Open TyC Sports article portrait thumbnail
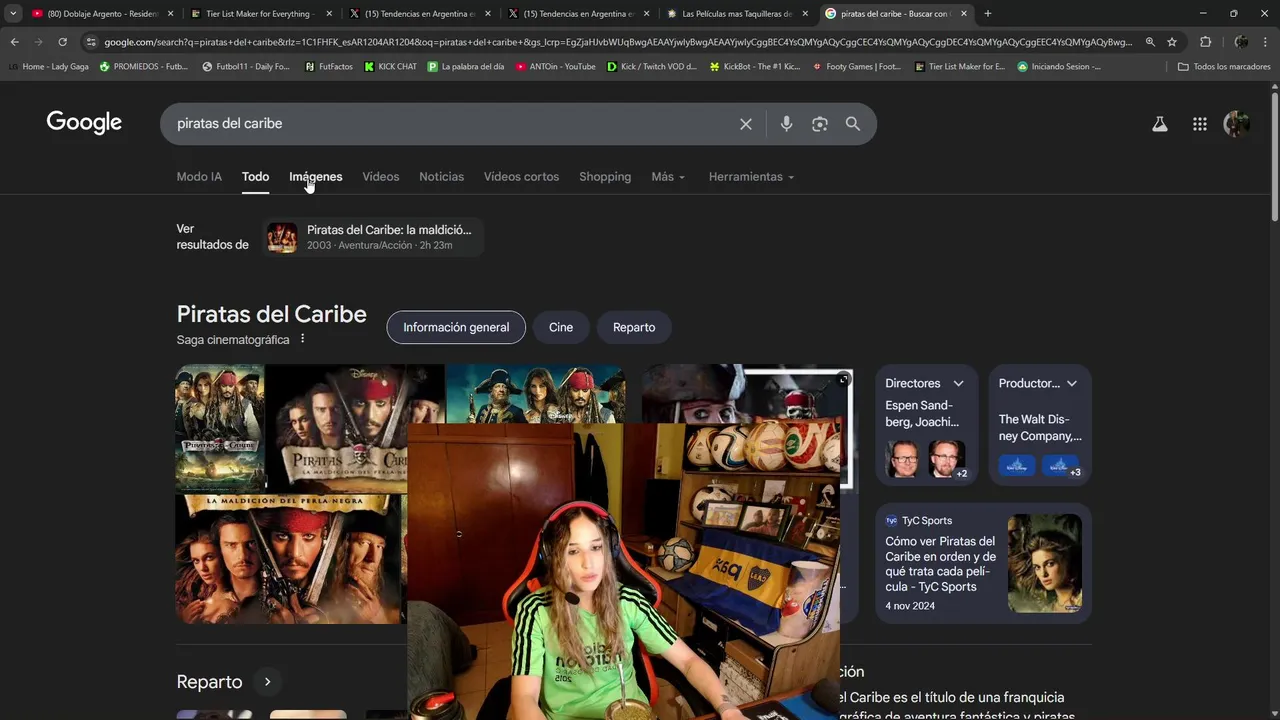Screen dimensions: 1280x720 coord(1045,563)
